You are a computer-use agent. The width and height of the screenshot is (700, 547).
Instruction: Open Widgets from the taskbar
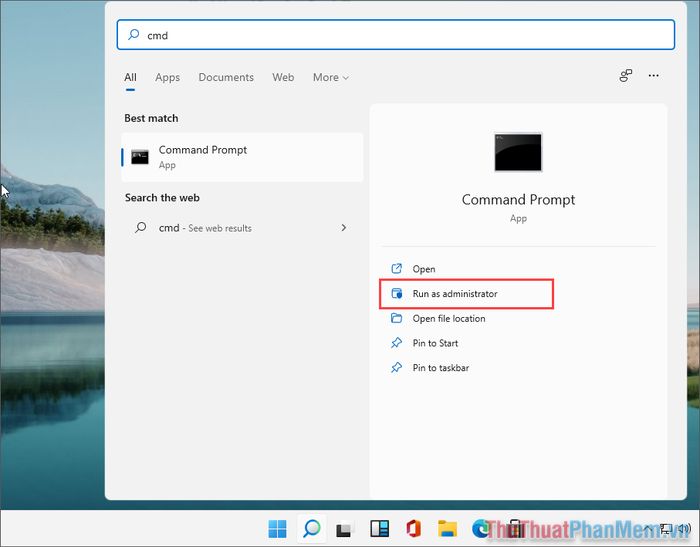point(379,529)
